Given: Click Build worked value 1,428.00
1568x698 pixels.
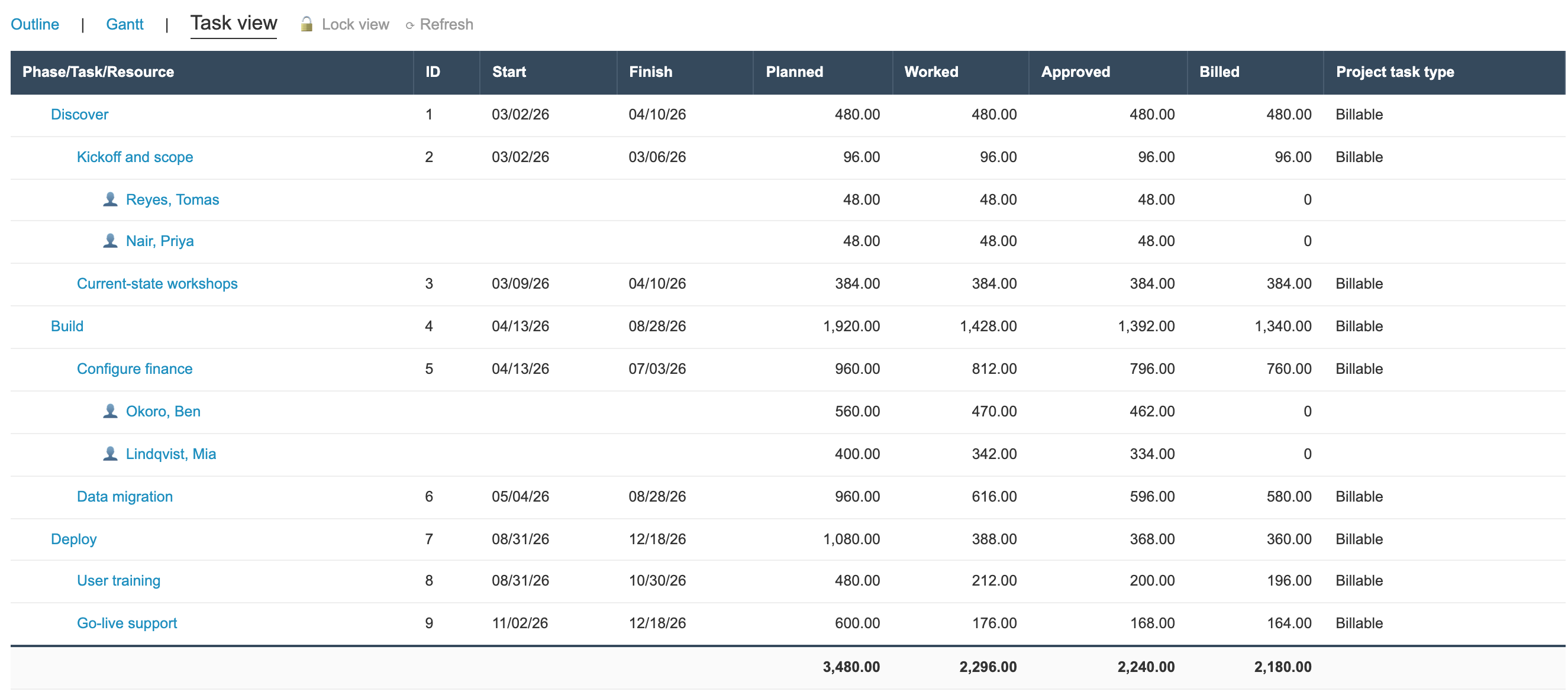Looking at the screenshot, I should pos(988,326).
